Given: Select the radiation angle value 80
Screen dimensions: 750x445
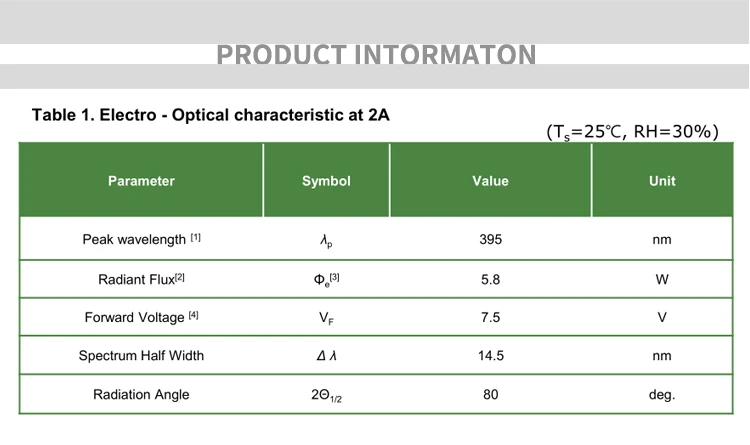Looking at the screenshot, I should tap(490, 394).
